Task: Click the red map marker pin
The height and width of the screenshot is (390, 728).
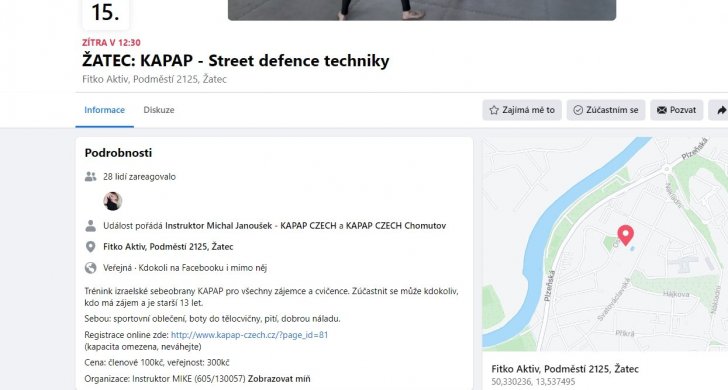Action: click(x=625, y=235)
